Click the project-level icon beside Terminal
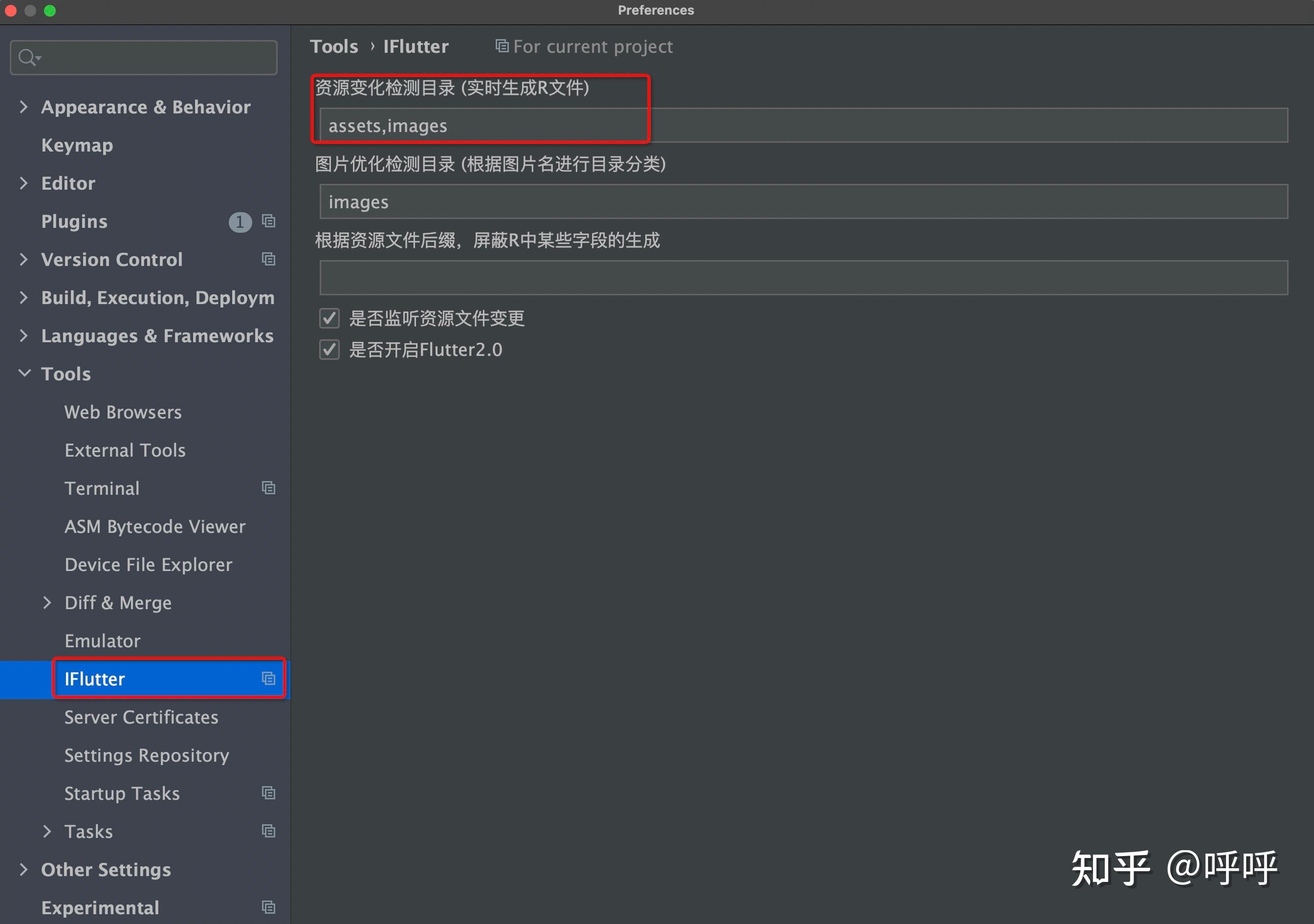1314x924 pixels. point(268,488)
